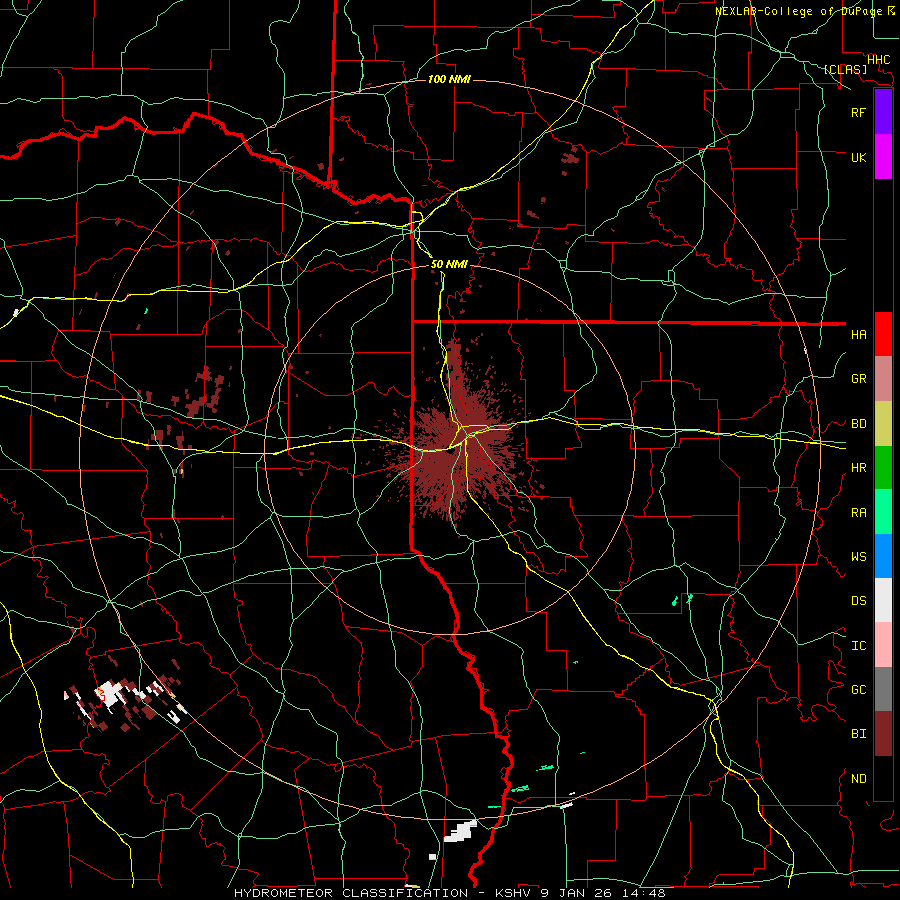Click the RF purple legend swatch
Image resolution: width=900 pixels, height=900 pixels.
point(883,112)
